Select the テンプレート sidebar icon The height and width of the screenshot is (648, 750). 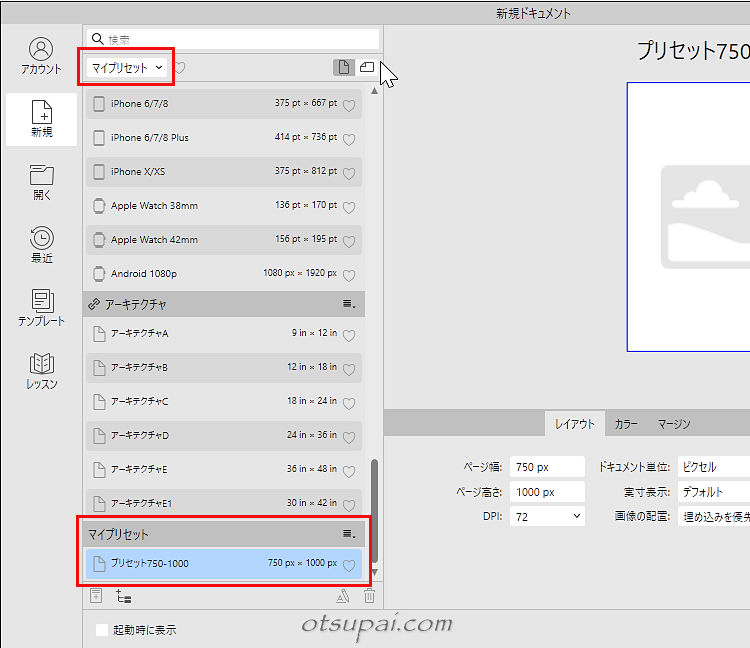click(x=41, y=308)
